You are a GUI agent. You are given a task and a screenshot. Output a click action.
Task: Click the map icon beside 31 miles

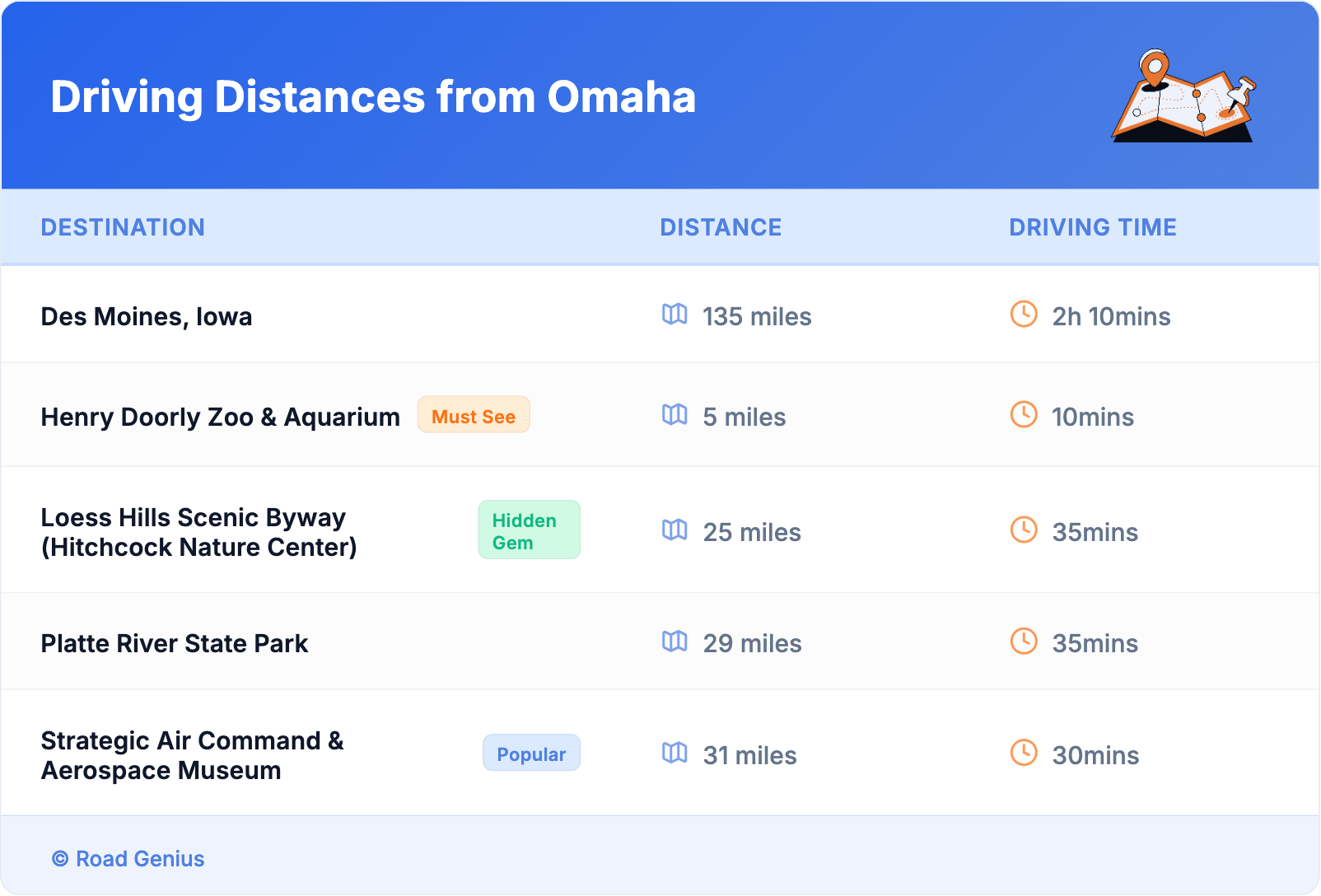tap(675, 754)
